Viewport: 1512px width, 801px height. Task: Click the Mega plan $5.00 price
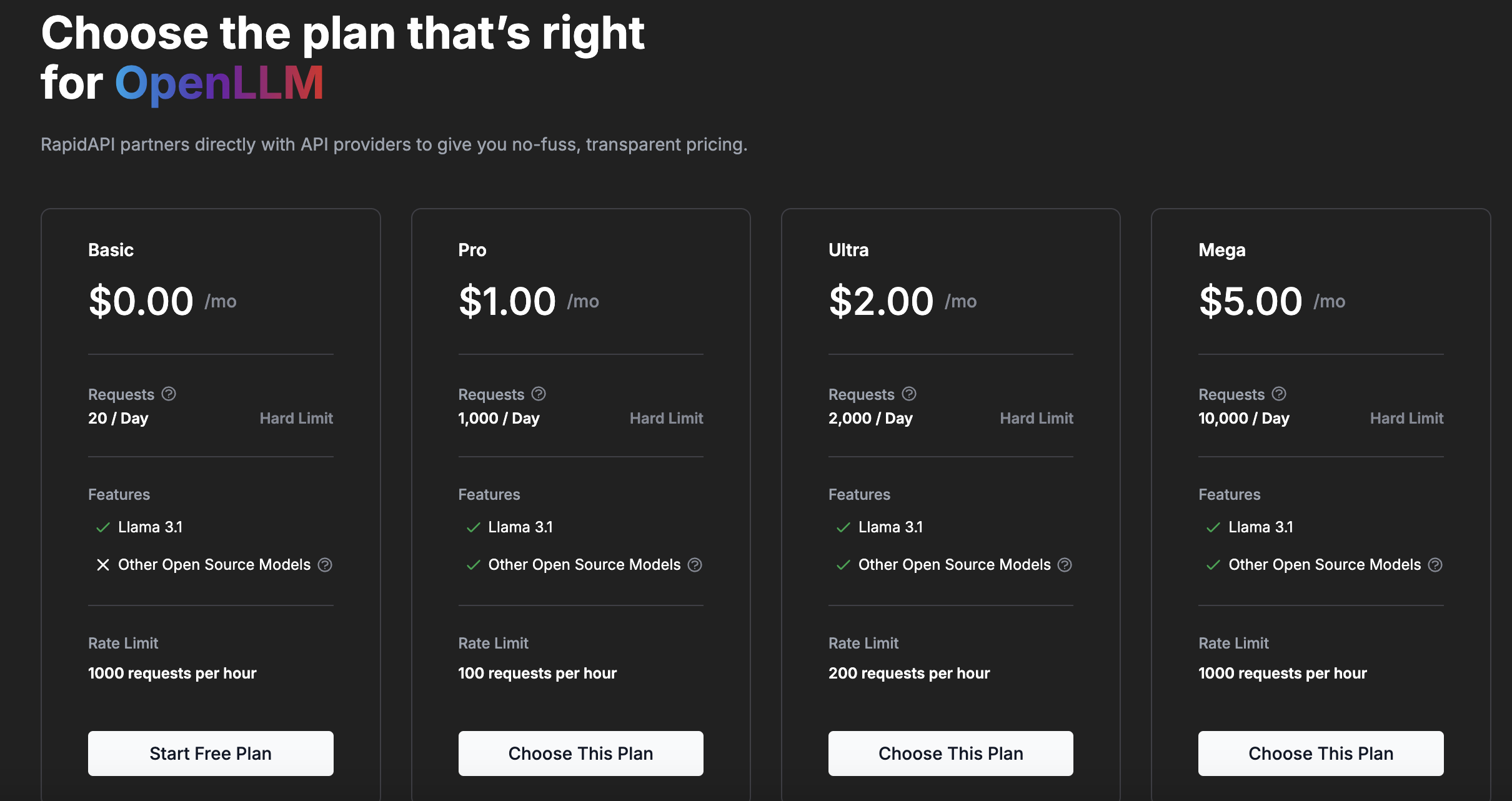tap(1250, 301)
